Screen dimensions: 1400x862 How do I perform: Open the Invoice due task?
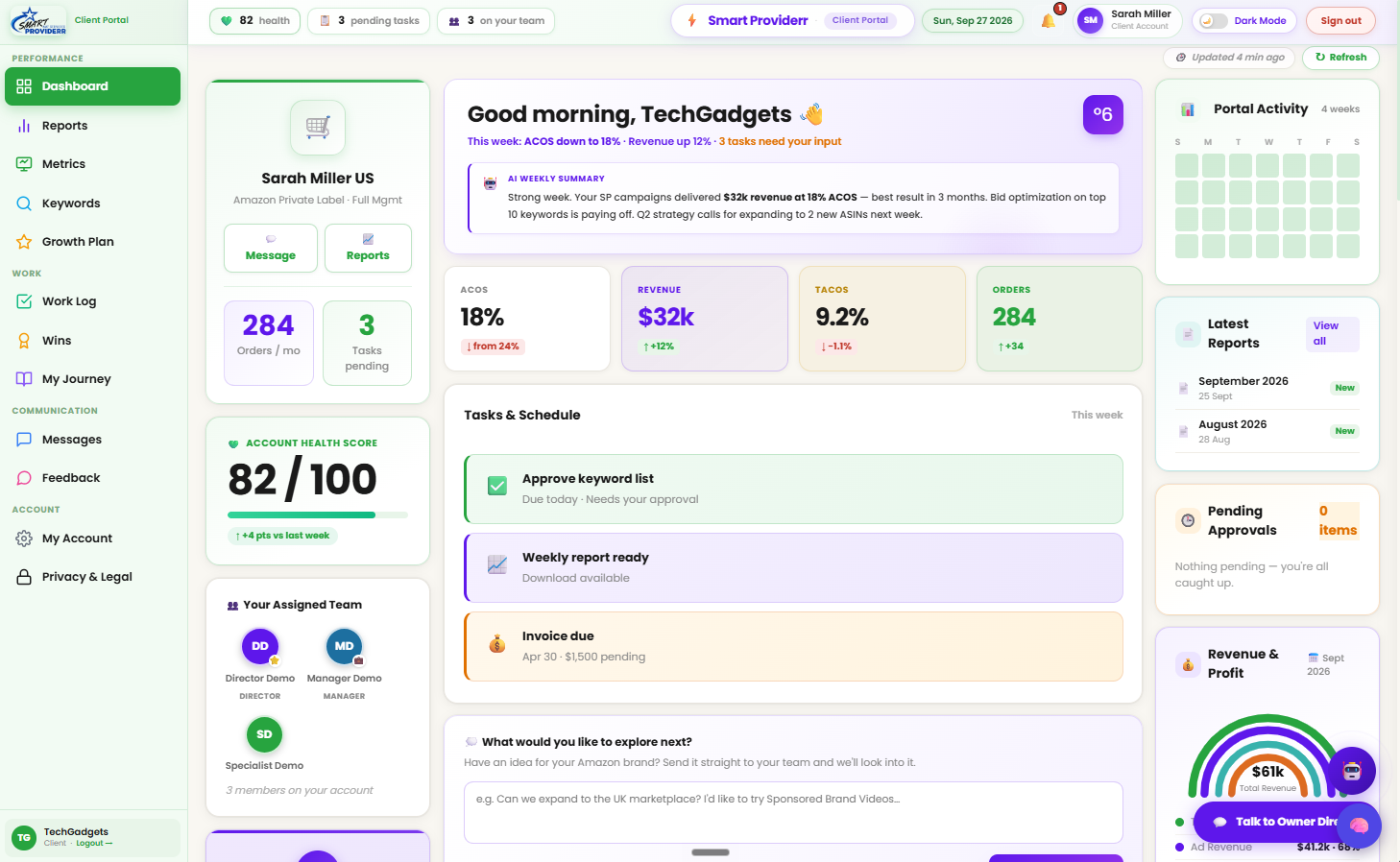(793, 646)
